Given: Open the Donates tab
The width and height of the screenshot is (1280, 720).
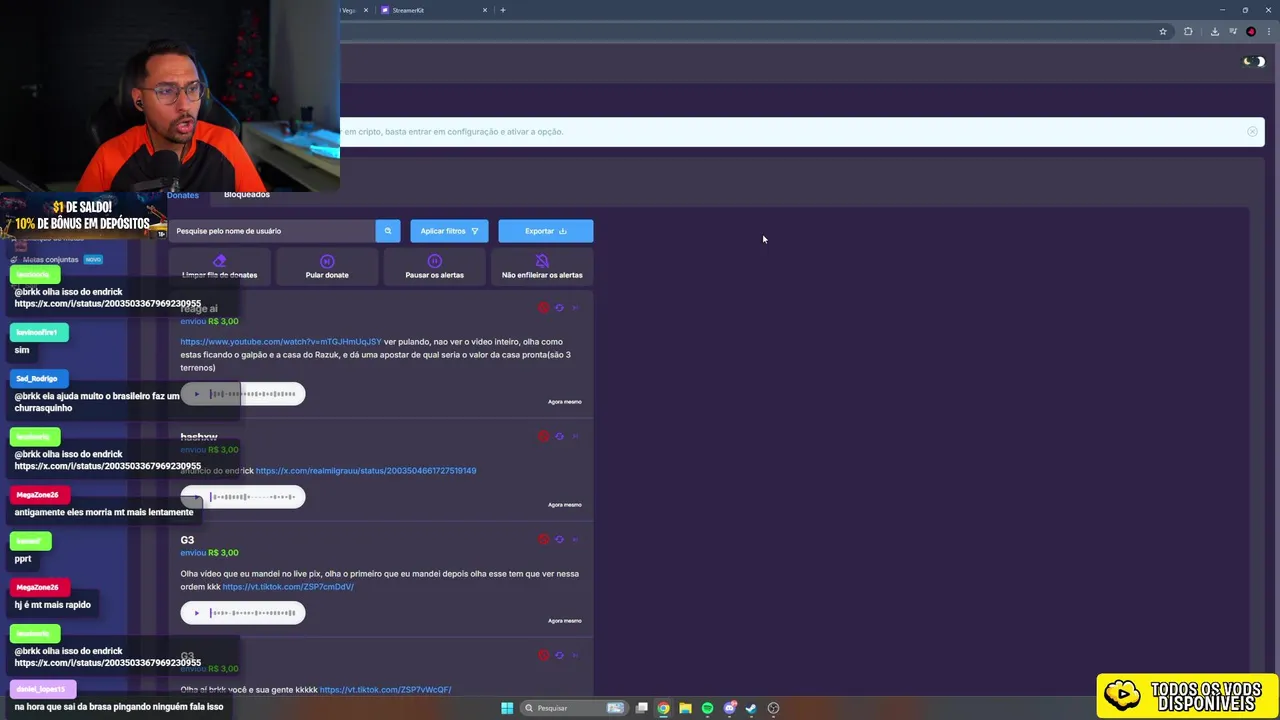Looking at the screenshot, I should click(182, 195).
